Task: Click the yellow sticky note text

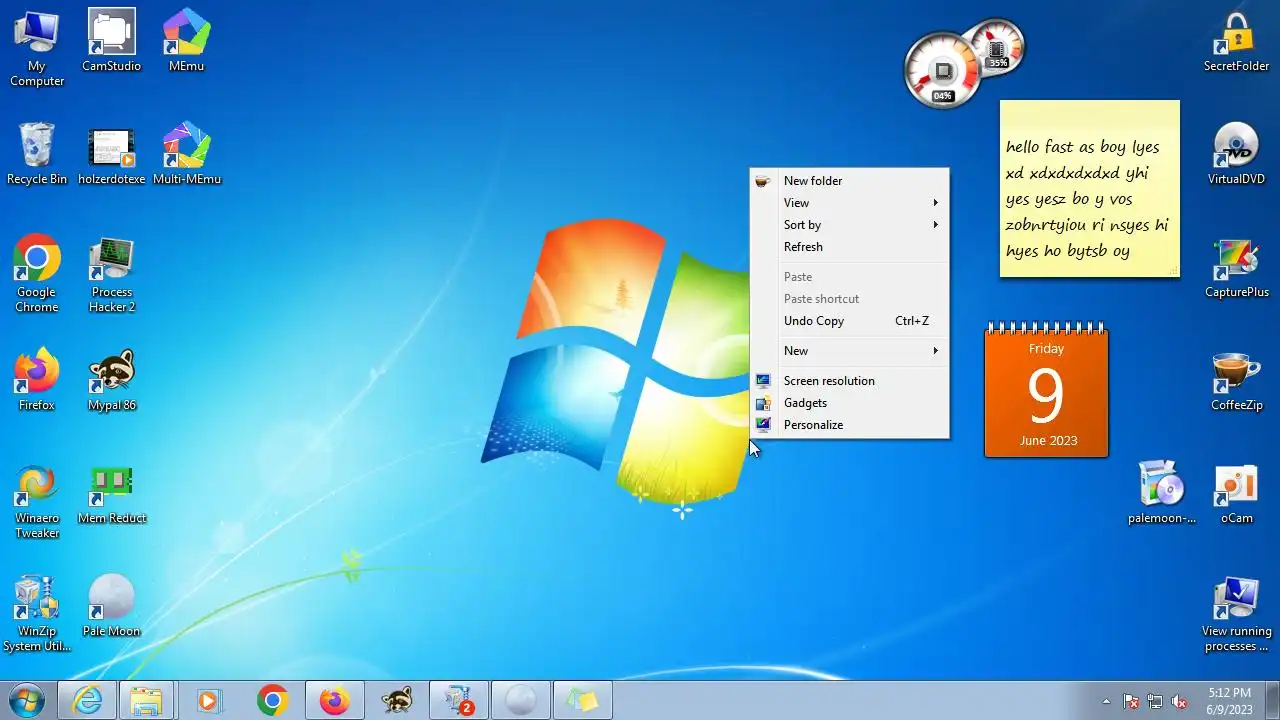Action: 1088,199
